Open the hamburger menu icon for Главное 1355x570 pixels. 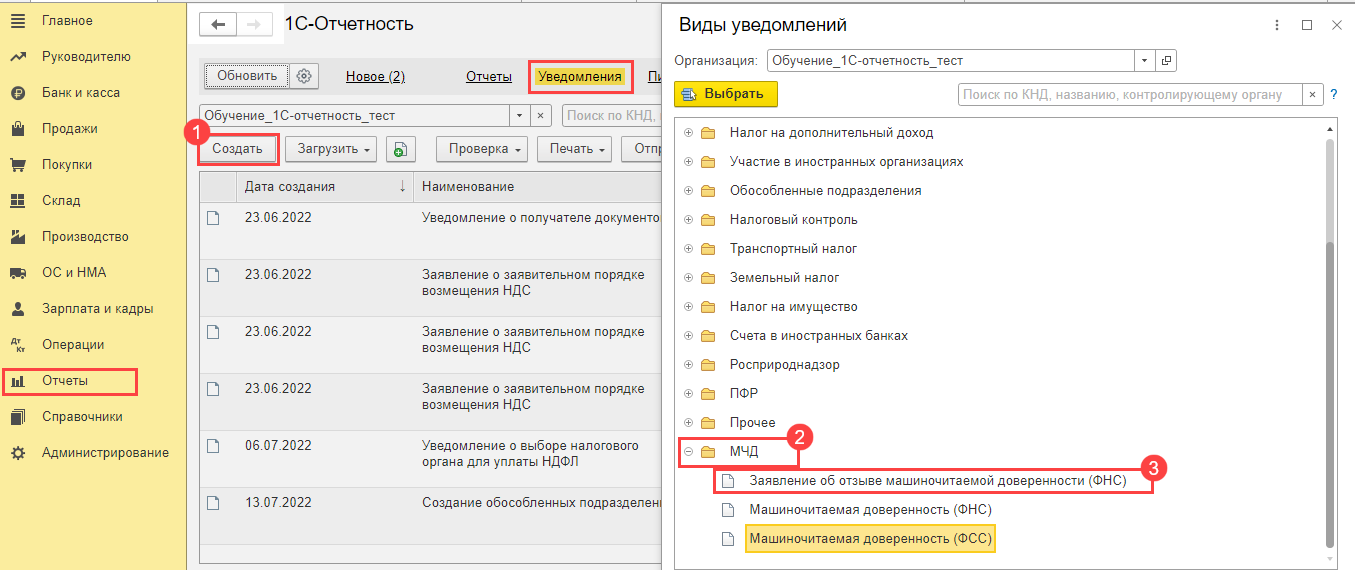[17, 21]
